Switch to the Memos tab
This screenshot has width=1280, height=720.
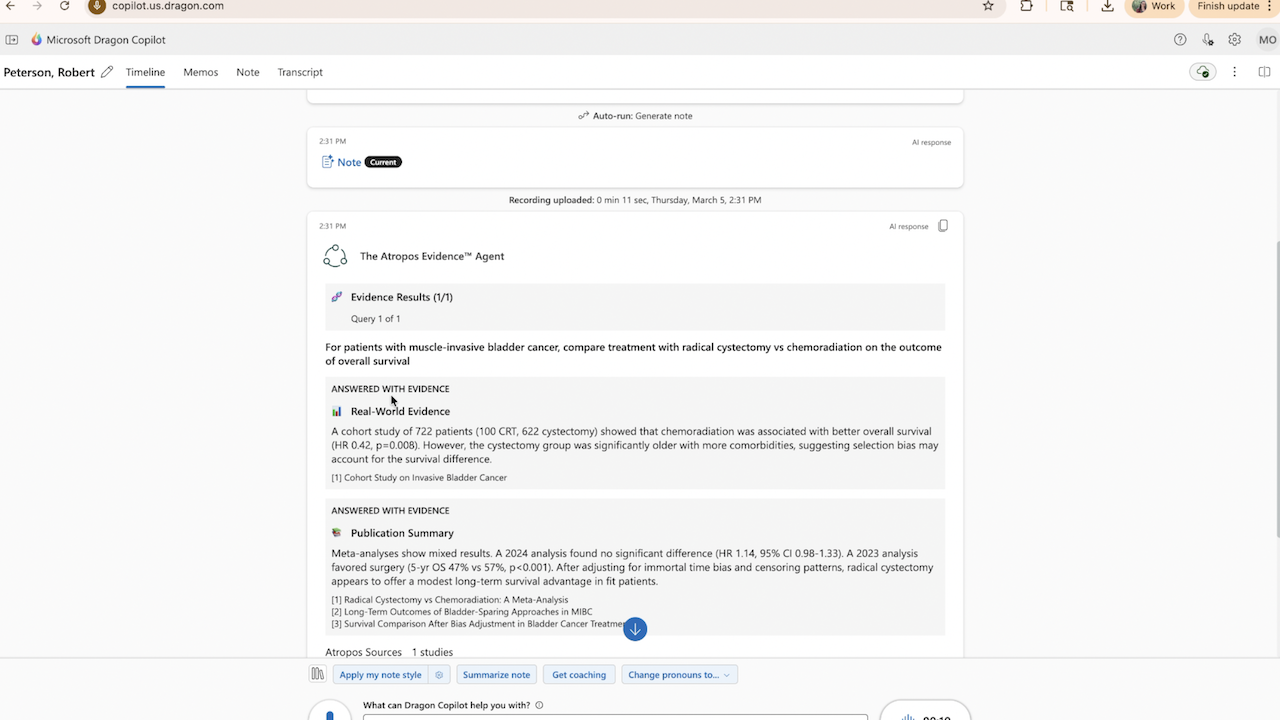point(200,72)
